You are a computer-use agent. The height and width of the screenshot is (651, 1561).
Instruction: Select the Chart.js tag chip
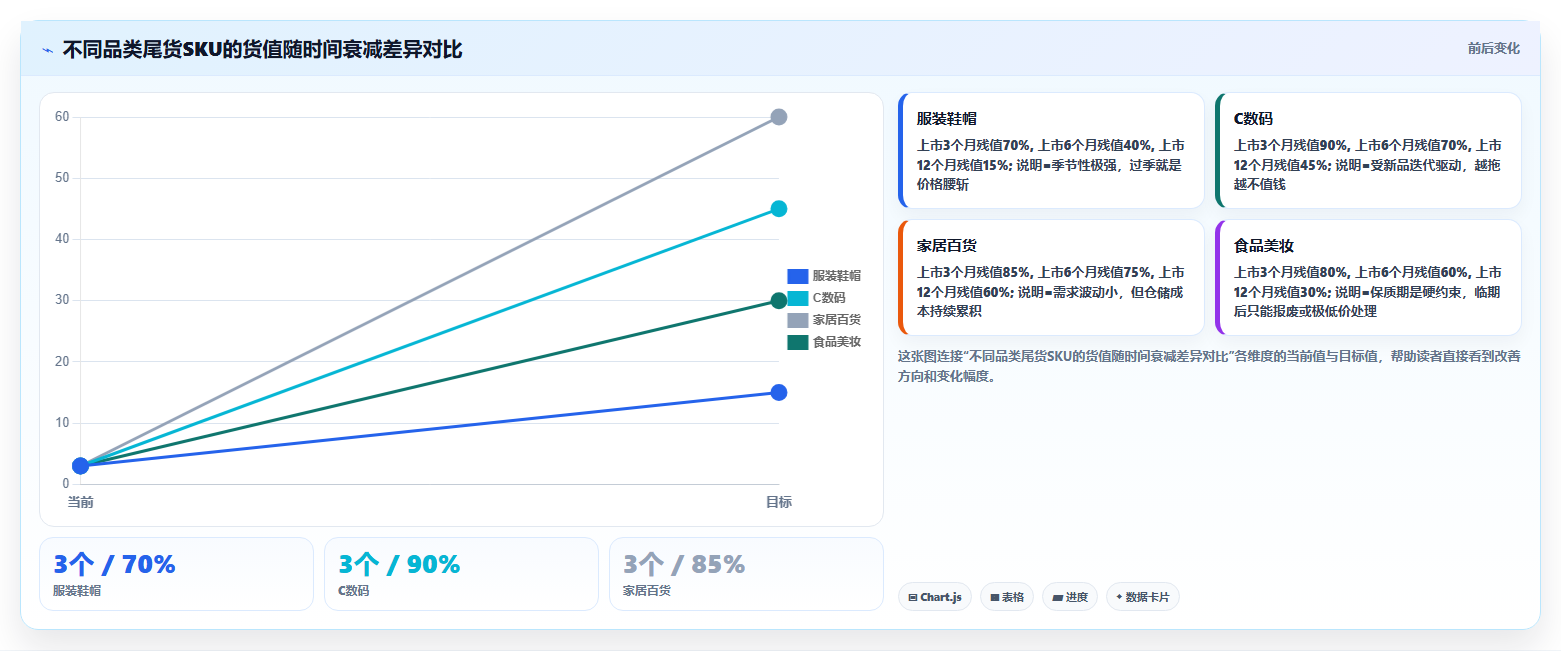tap(935, 597)
